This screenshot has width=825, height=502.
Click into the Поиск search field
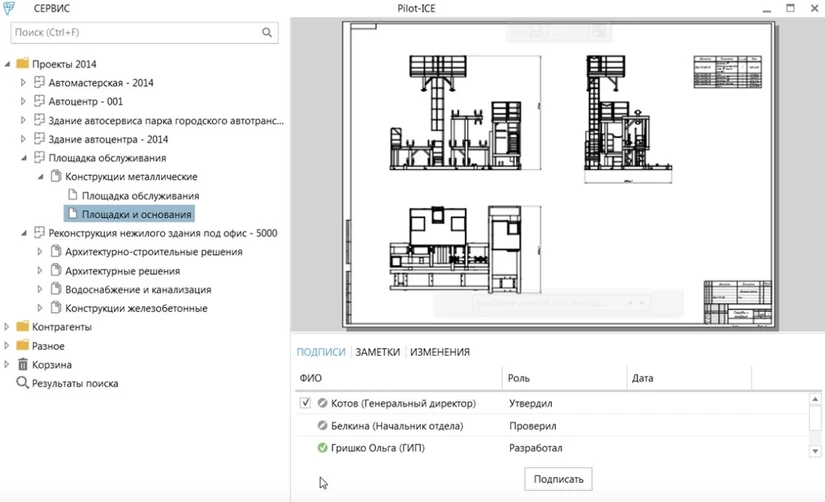(135, 32)
